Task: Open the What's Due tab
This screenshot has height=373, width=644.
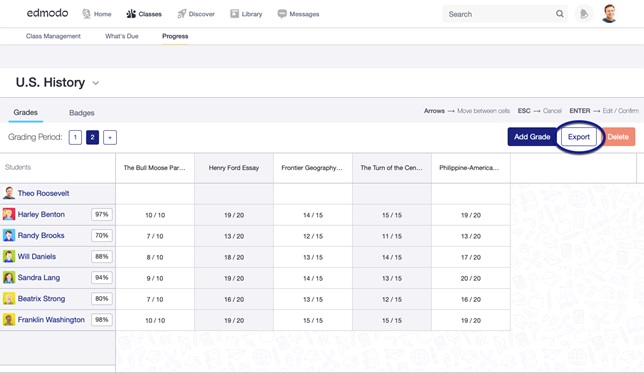Action: [122, 36]
